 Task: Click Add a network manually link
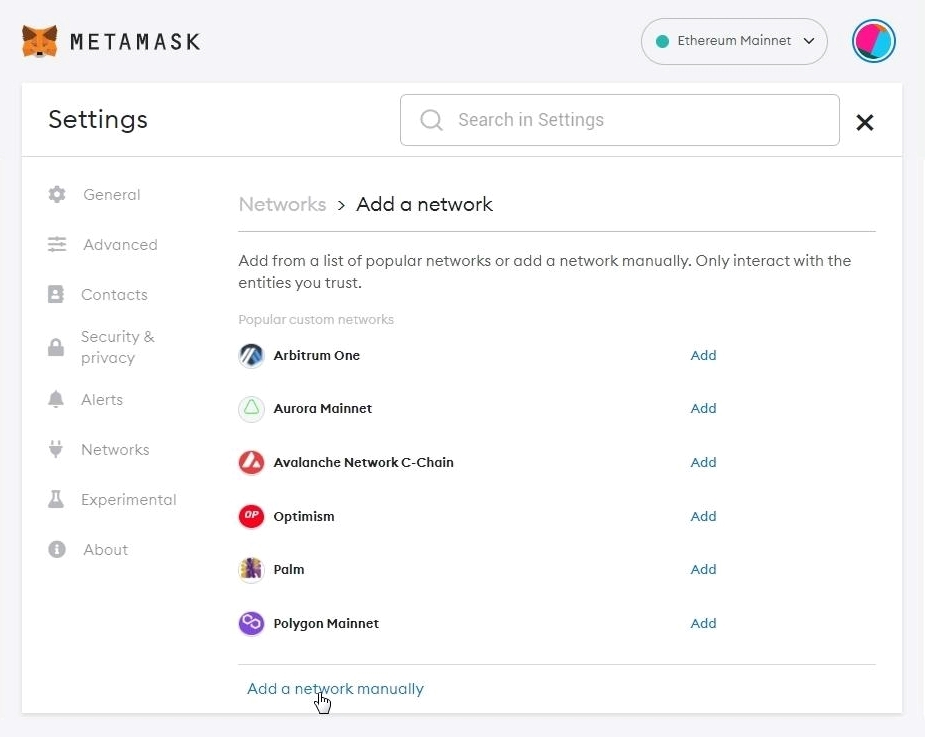click(x=335, y=689)
